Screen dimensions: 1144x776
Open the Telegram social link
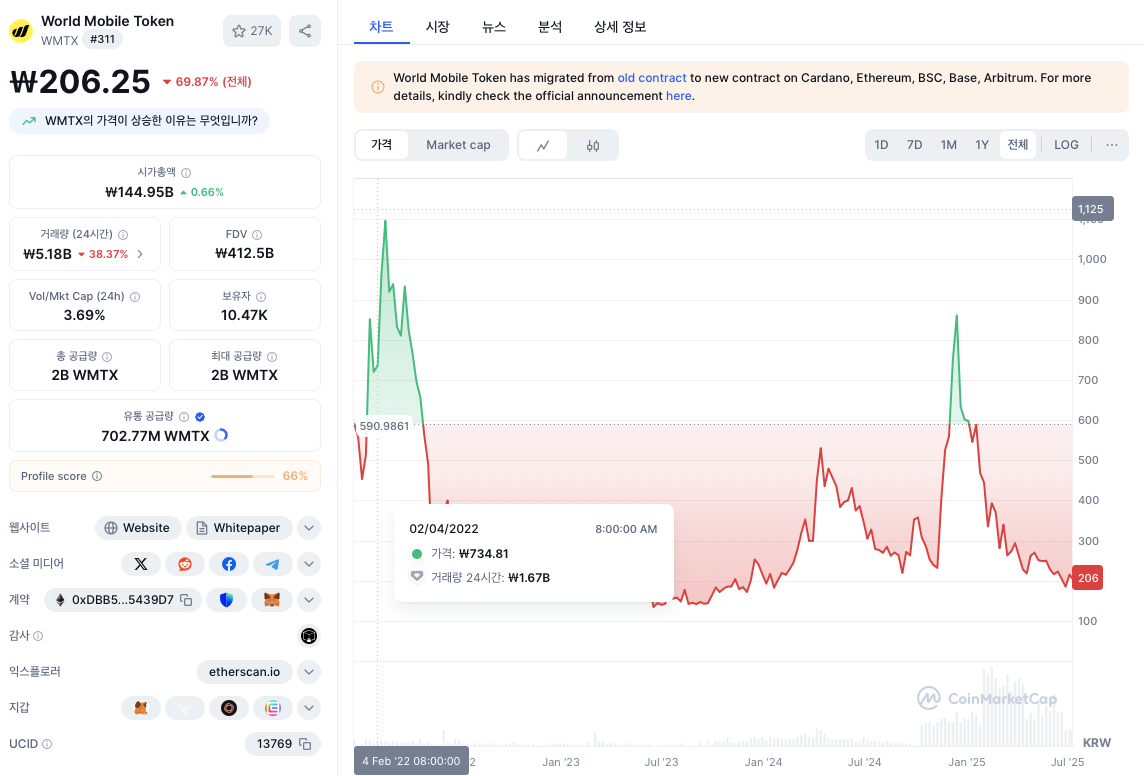click(x=273, y=564)
